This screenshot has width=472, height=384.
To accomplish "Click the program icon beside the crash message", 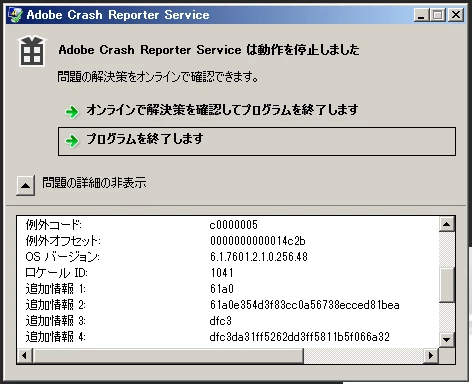I will (32, 51).
